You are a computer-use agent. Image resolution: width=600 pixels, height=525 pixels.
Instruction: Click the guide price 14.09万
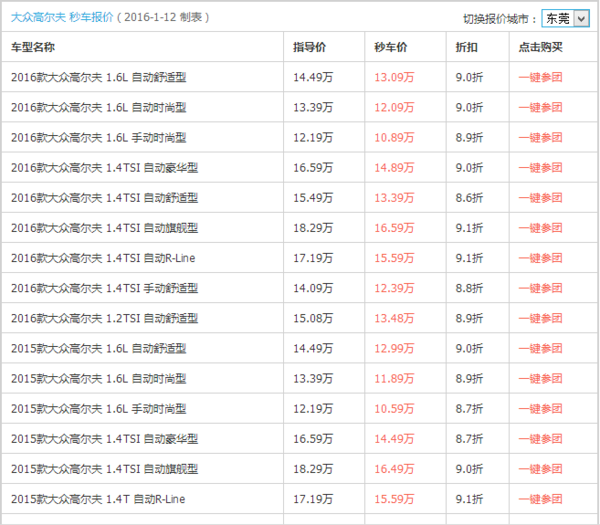click(313, 288)
